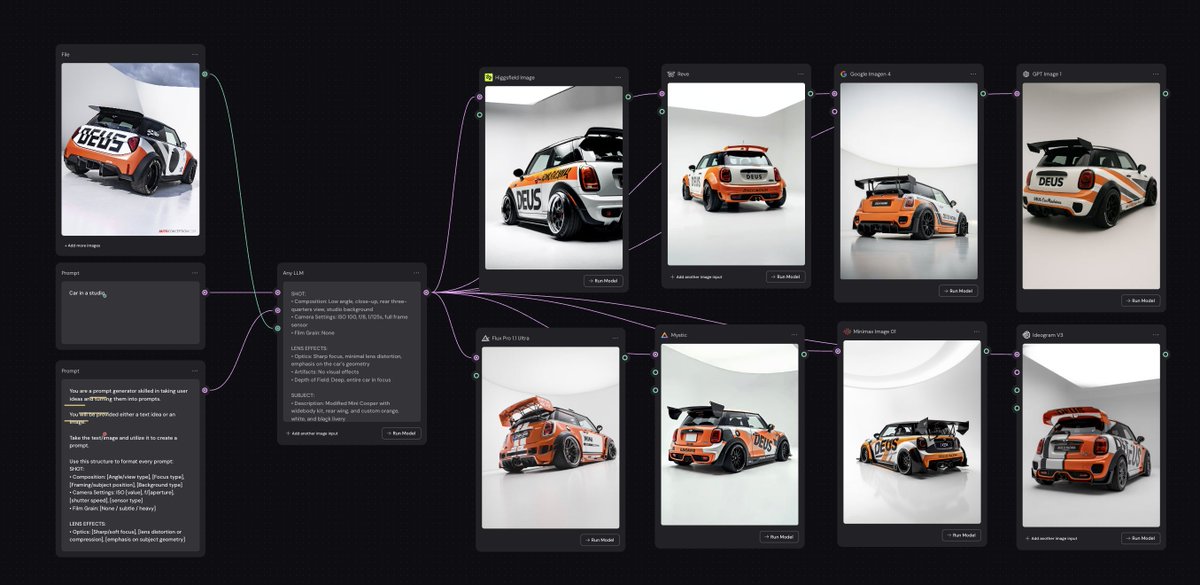Run the Google Imagen 4 model
The image size is (1200, 585).
point(958,291)
